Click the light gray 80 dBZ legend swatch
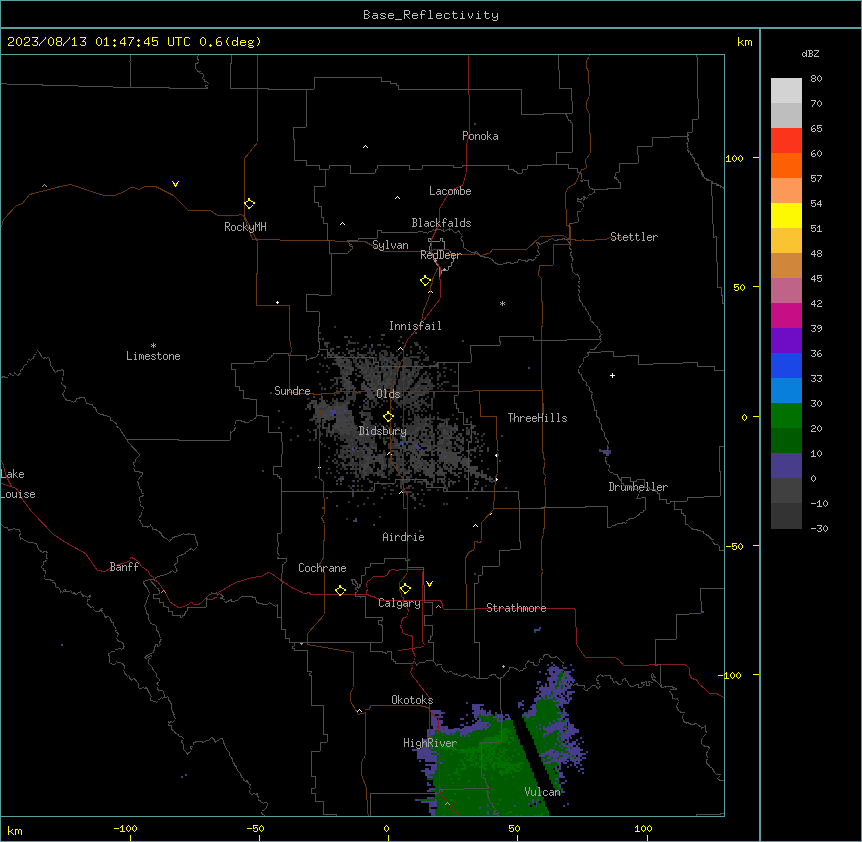The image size is (862, 842). tap(786, 90)
